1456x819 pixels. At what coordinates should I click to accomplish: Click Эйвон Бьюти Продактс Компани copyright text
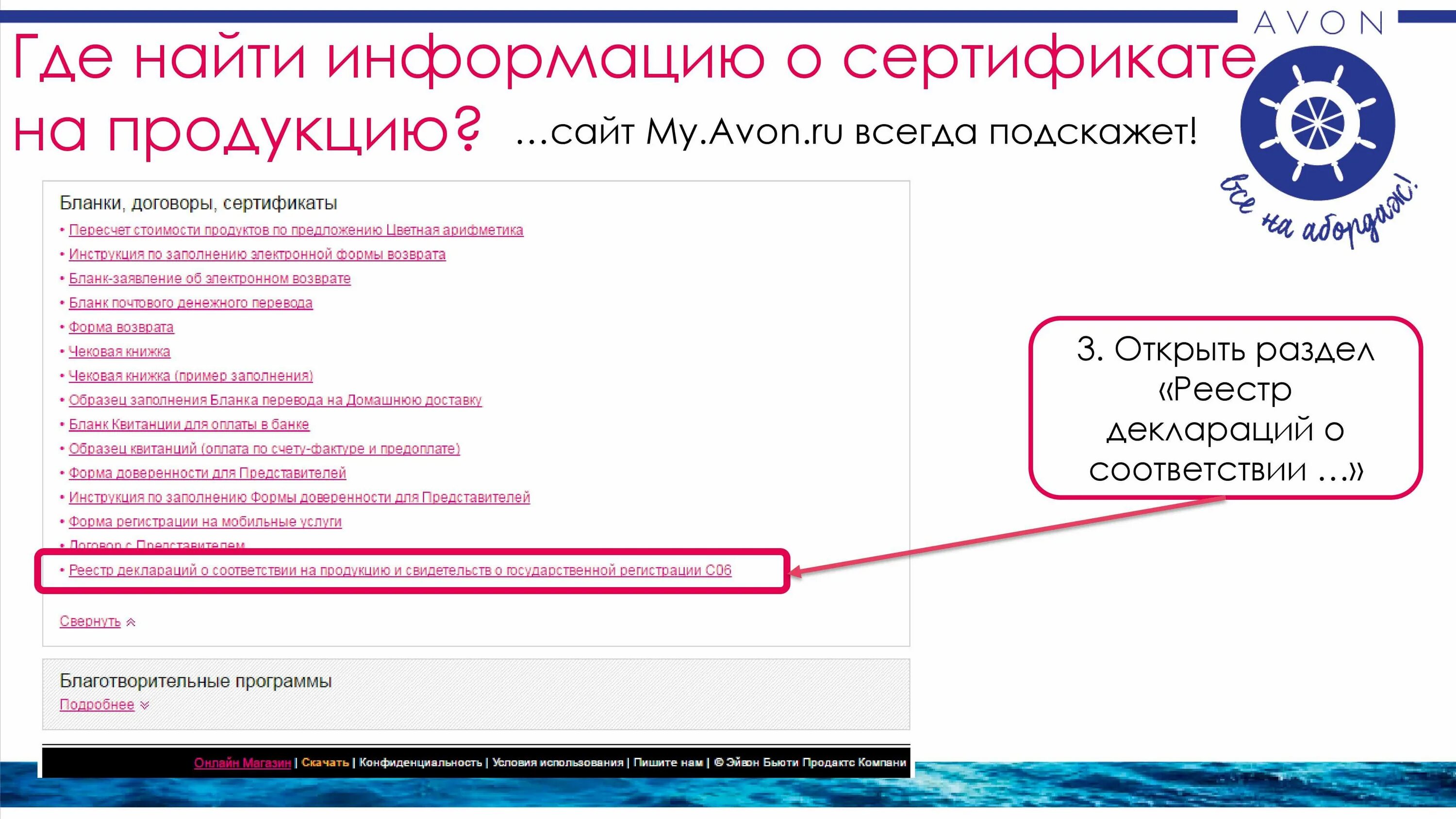pos(810,763)
